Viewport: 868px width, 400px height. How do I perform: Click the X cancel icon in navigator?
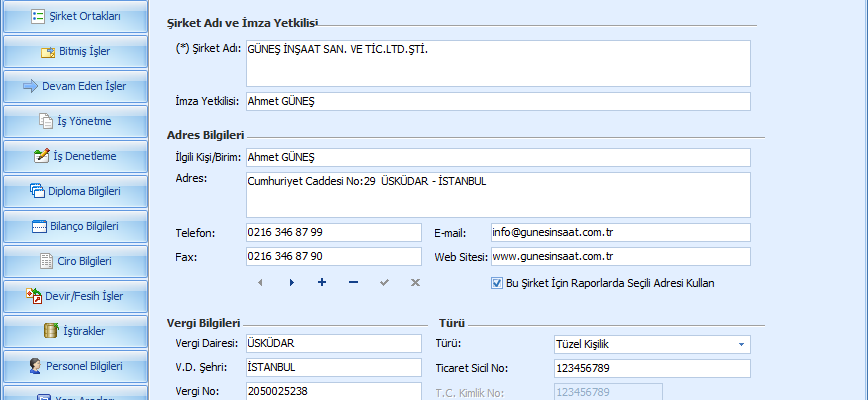click(x=415, y=283)
